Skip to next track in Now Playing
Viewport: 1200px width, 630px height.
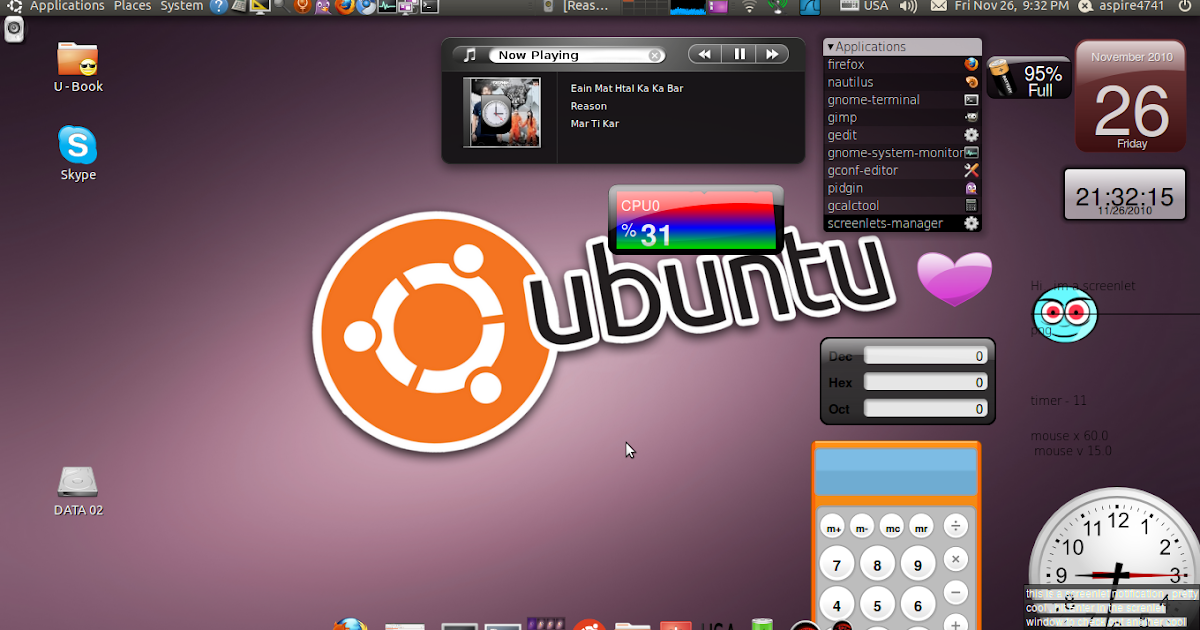(772, 54)
